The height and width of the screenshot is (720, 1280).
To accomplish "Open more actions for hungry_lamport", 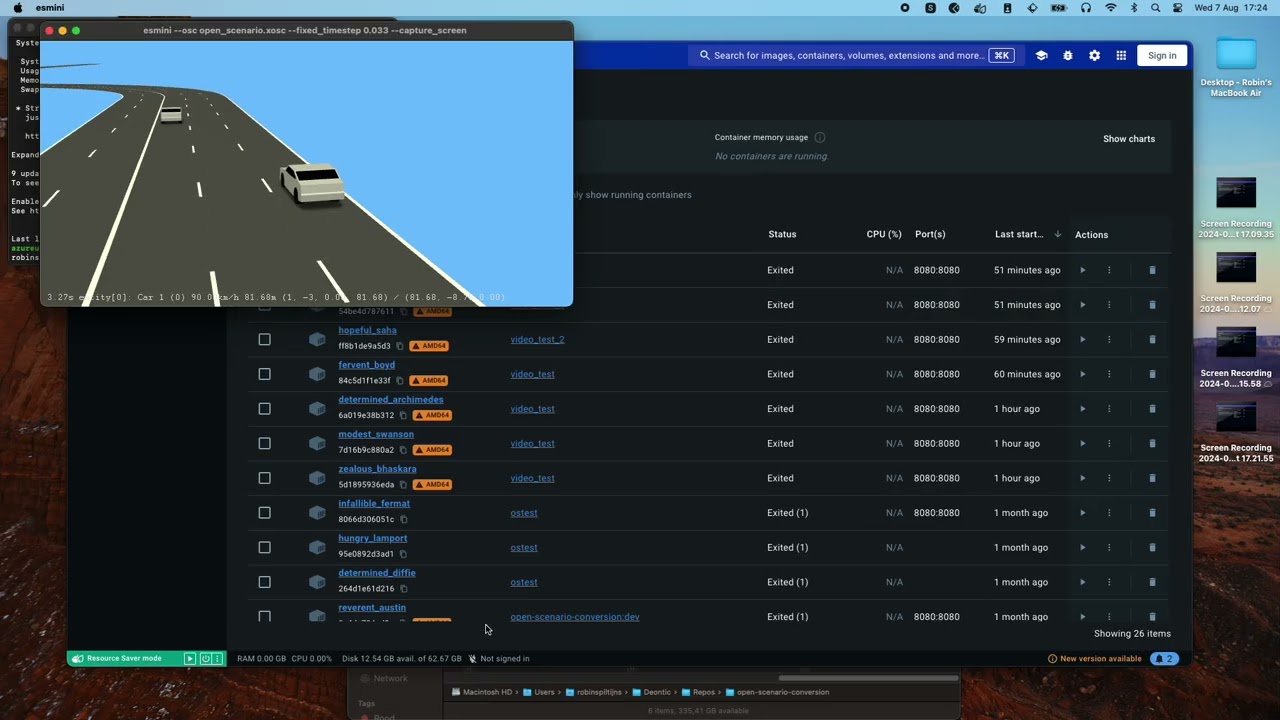I will pos(1109,547).
